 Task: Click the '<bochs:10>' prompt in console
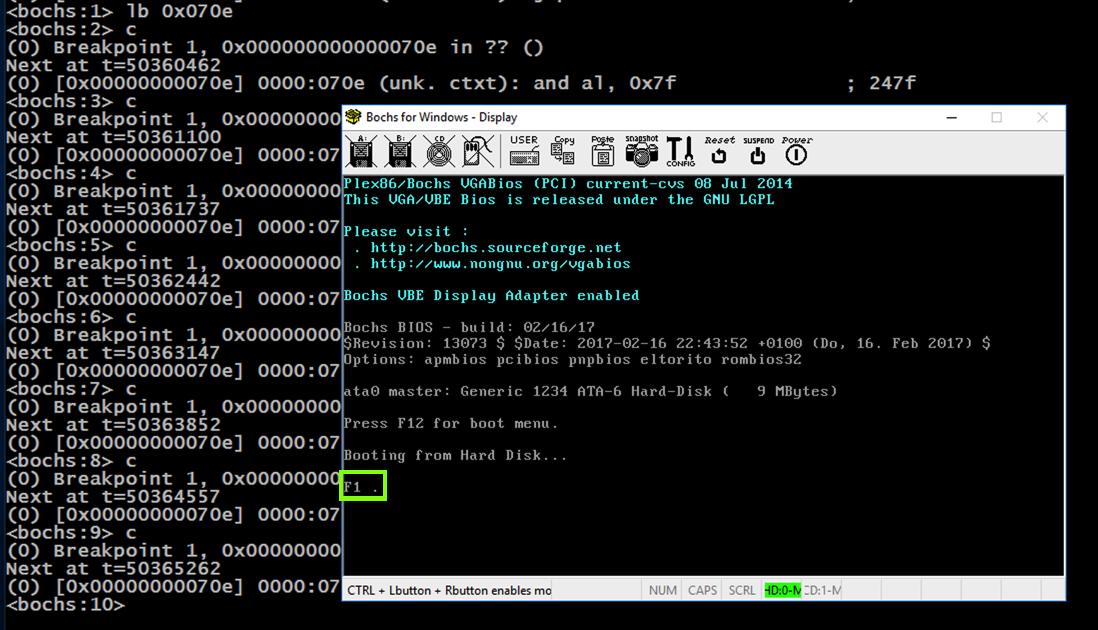point(65,605)
